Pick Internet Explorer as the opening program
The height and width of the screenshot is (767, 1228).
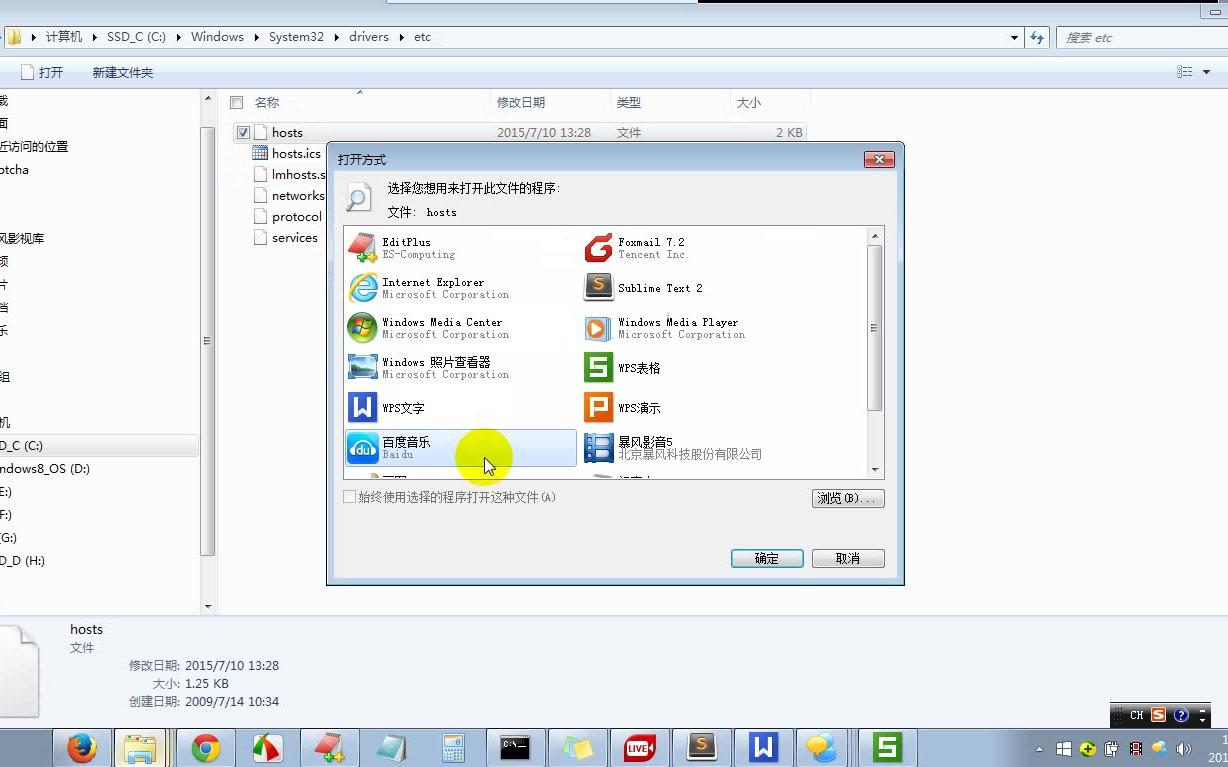(x=430, y=287)
